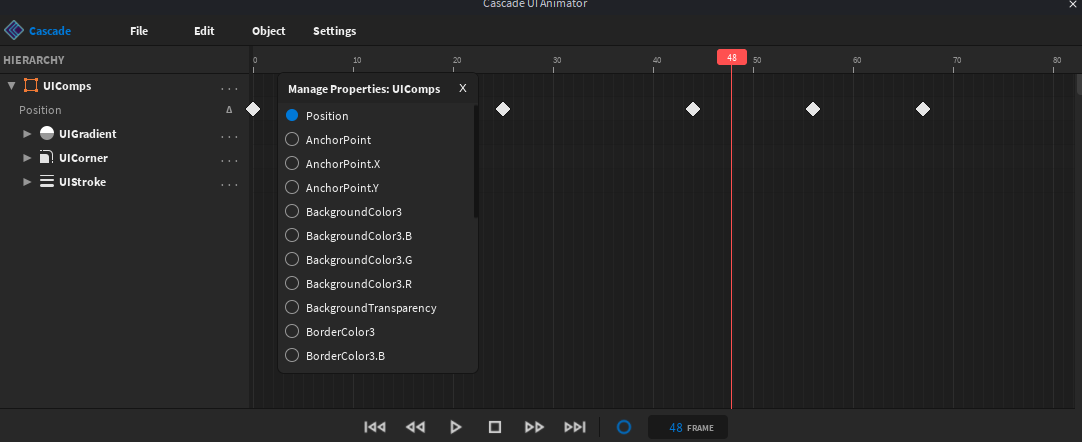Skip to the last frame
This screenshot has width=1082, height=442.
tap(575, 427)
